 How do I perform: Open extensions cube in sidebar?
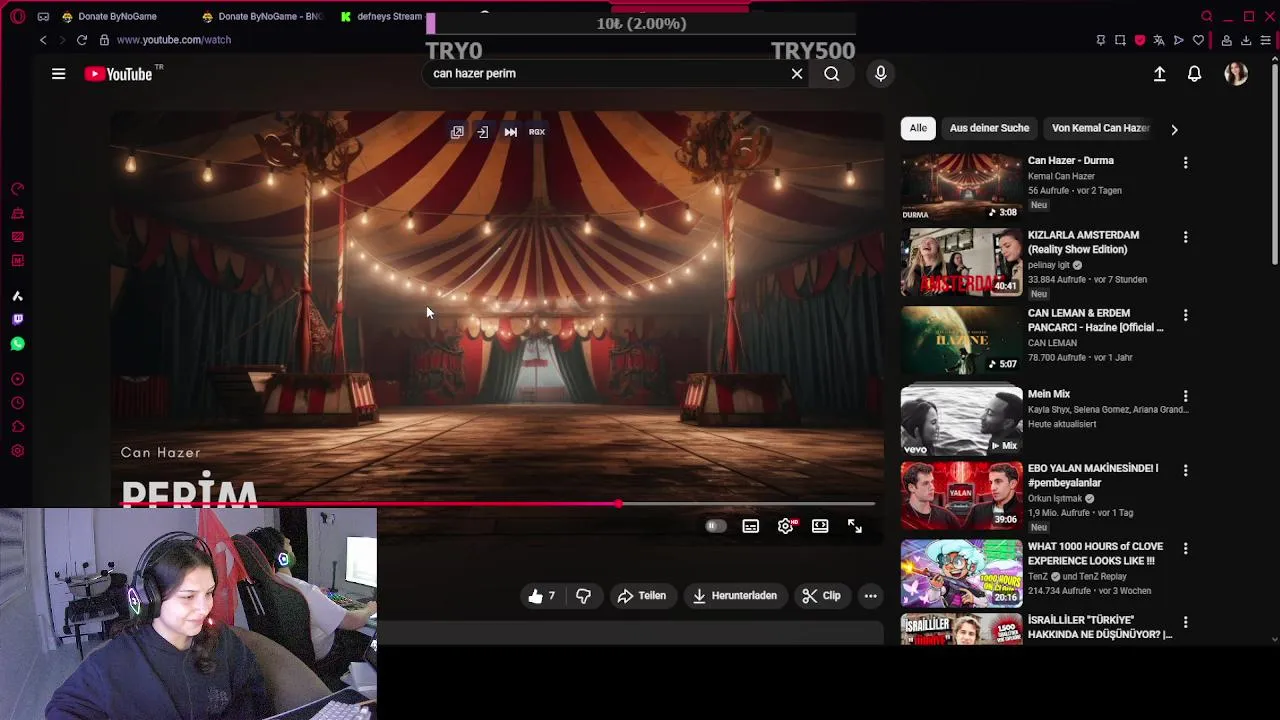click(17, 427)
